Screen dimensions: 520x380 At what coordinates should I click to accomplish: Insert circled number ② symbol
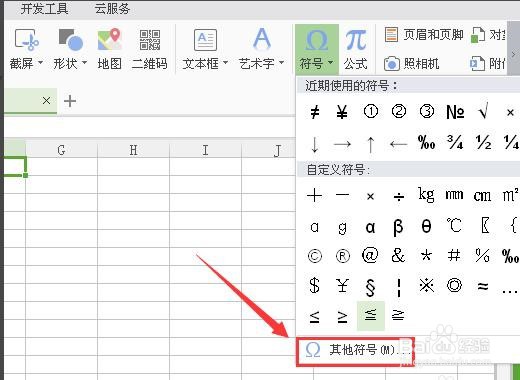[399, 112]
